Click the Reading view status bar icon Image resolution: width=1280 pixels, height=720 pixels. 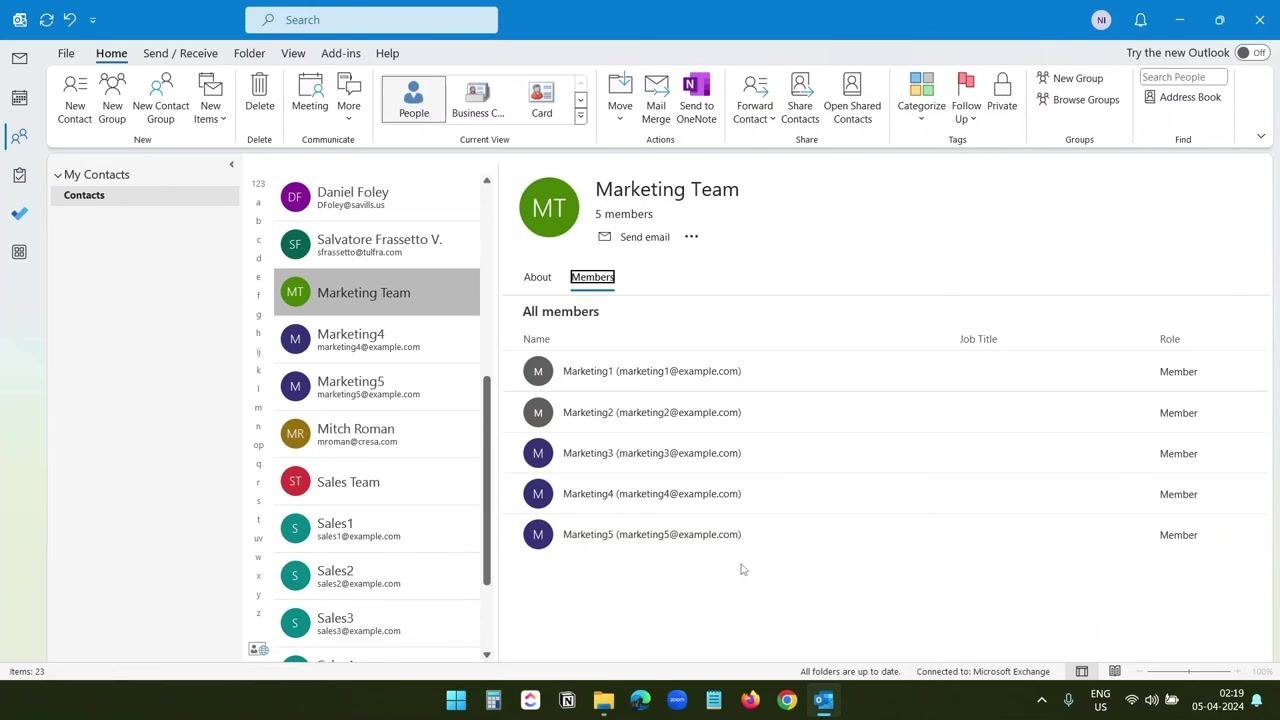point(1115,672)
